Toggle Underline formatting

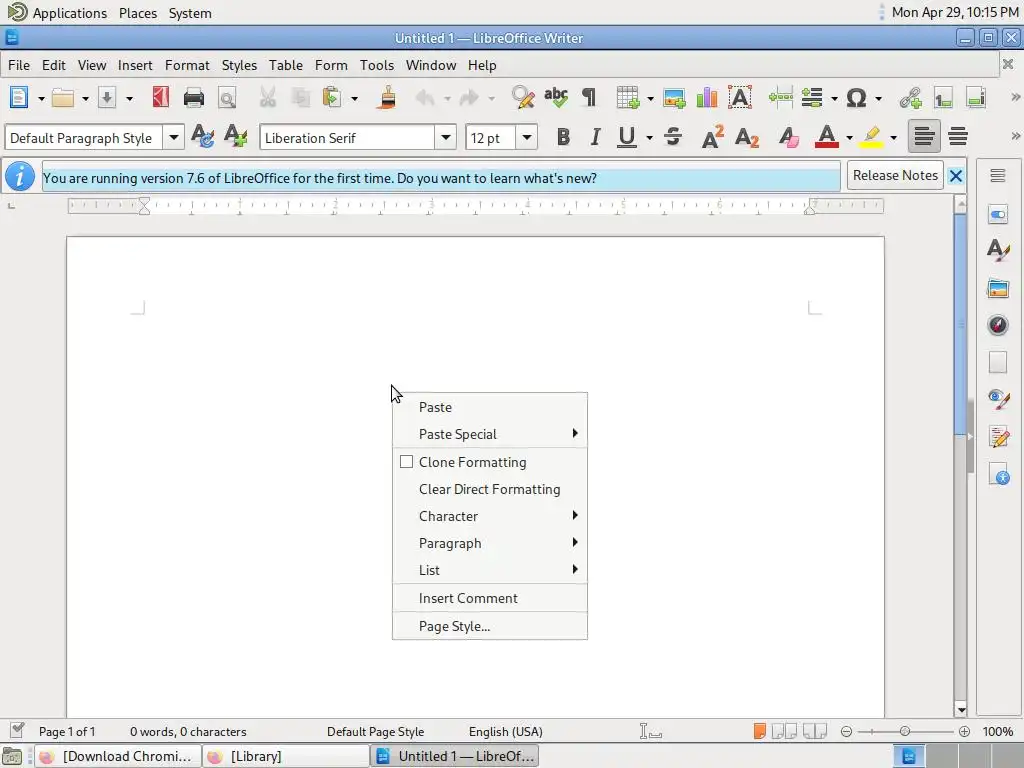click(627, 137)
